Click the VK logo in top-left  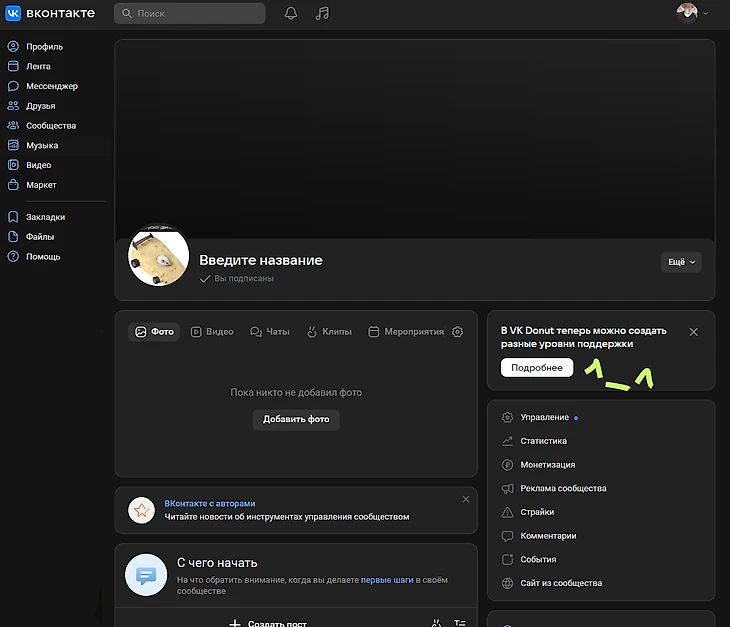pyautogui.click(x=50, y=14)
